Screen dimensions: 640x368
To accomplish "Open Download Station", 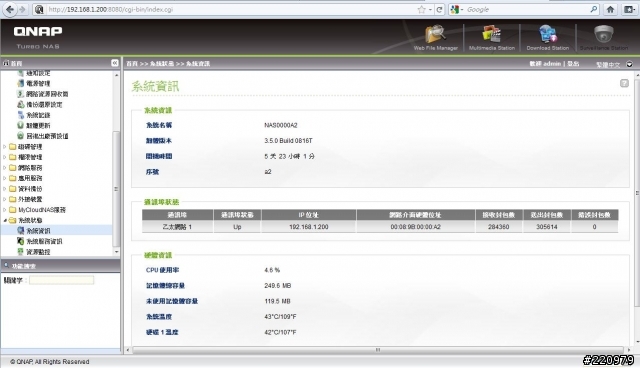I will click(548, 38).
